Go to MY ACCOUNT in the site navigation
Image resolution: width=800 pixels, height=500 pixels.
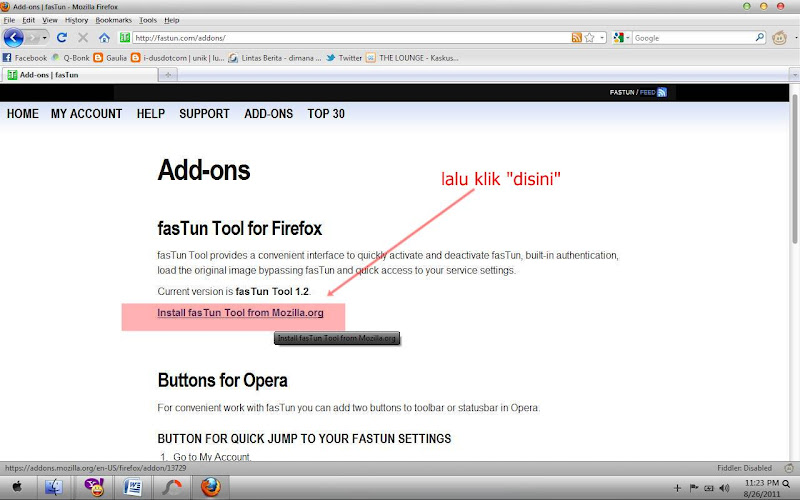86,113
